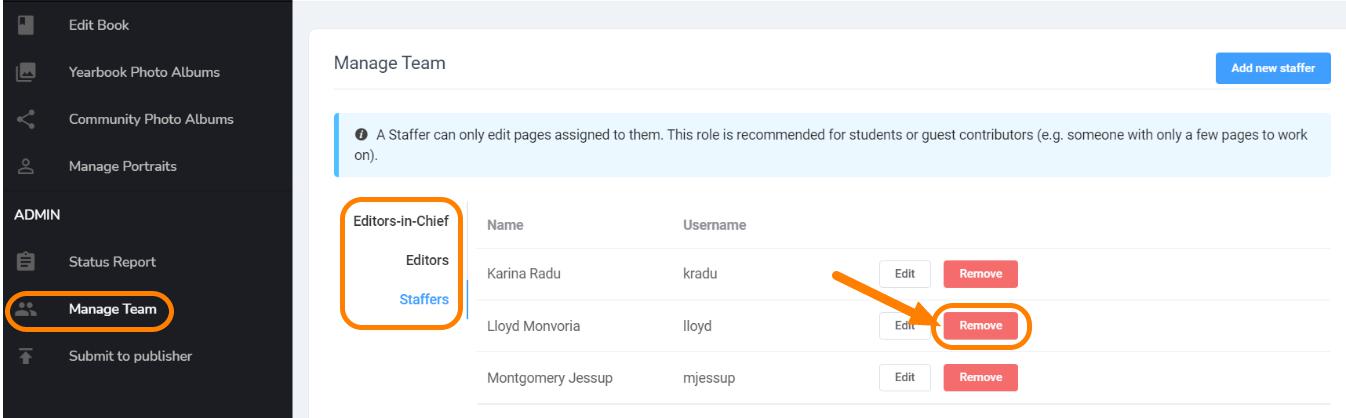Remove Karina Radu from the team
1346x418 pixels.
pos(980,274)
